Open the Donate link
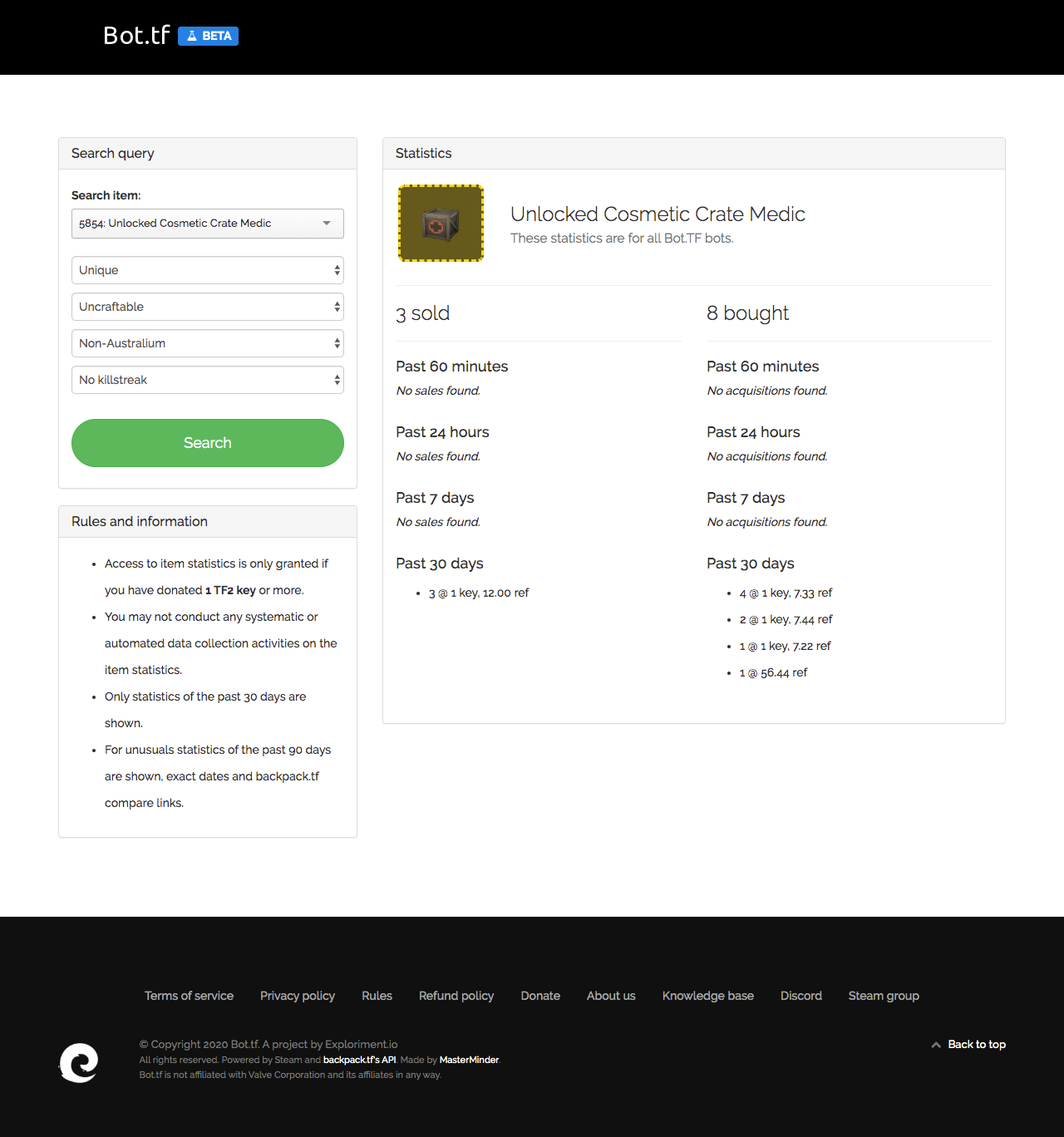This screenshot has width=1064, height=1137. click(x=540, y=996)
